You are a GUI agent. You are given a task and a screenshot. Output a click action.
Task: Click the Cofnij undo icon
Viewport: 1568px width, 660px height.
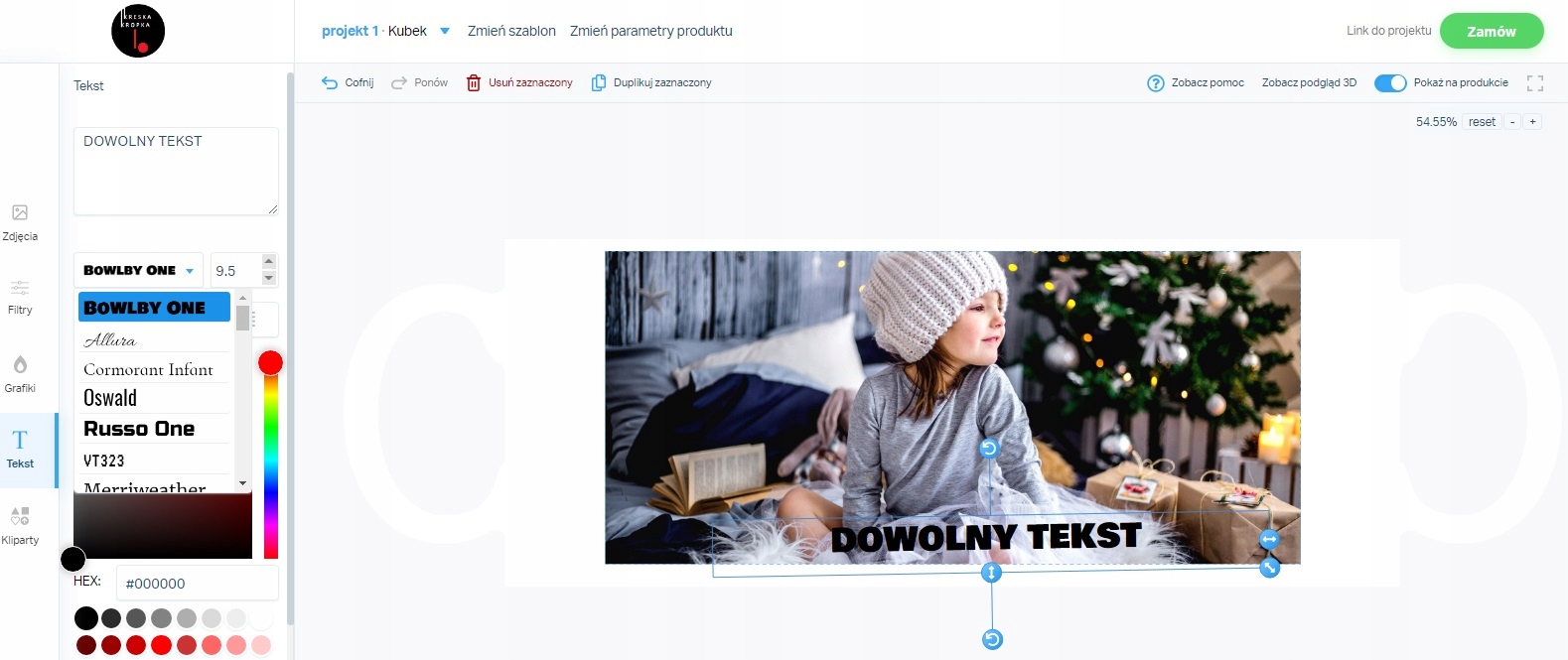(x=330, y=83)
